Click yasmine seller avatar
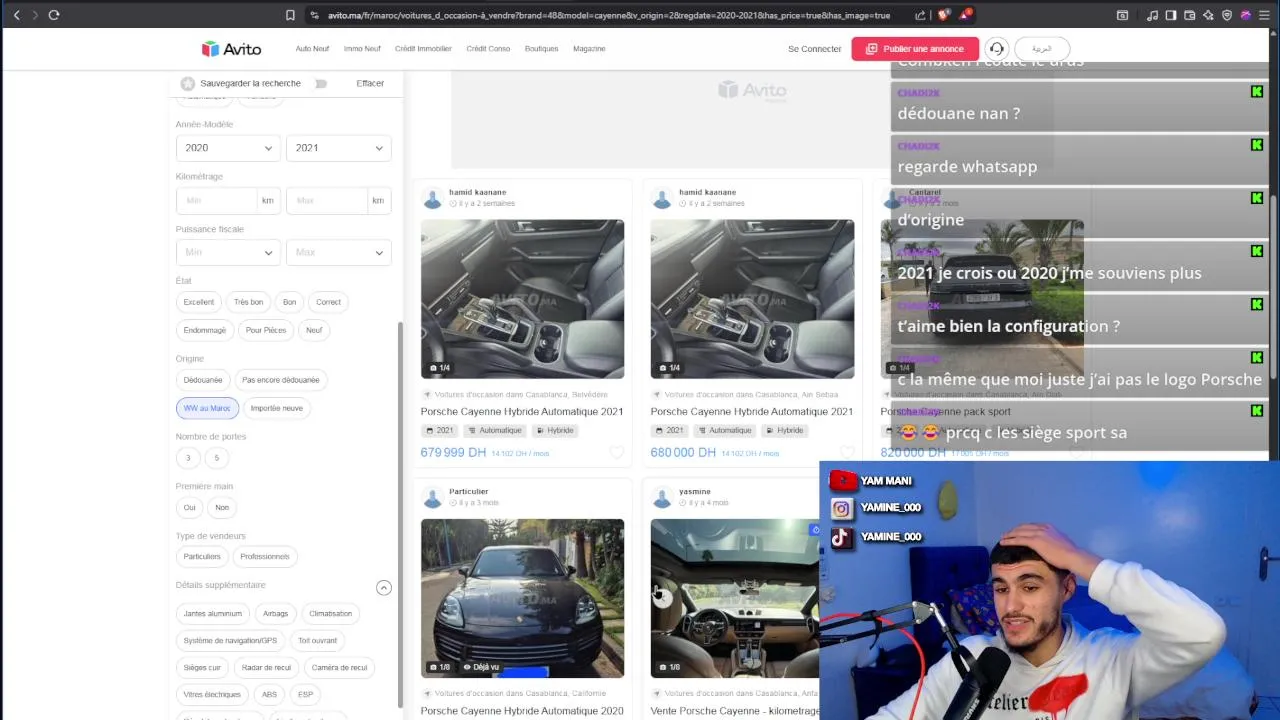 pyautogui.click(x=662, y=497)
